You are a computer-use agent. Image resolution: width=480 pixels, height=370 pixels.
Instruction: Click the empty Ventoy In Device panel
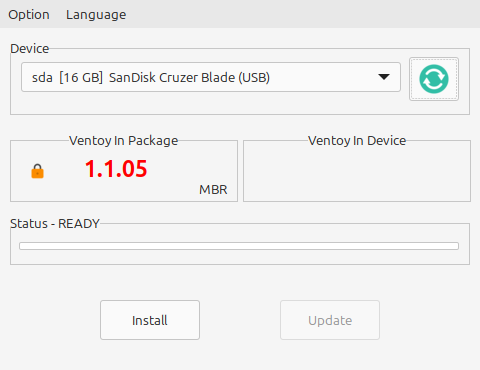click(x=357, y=174)
